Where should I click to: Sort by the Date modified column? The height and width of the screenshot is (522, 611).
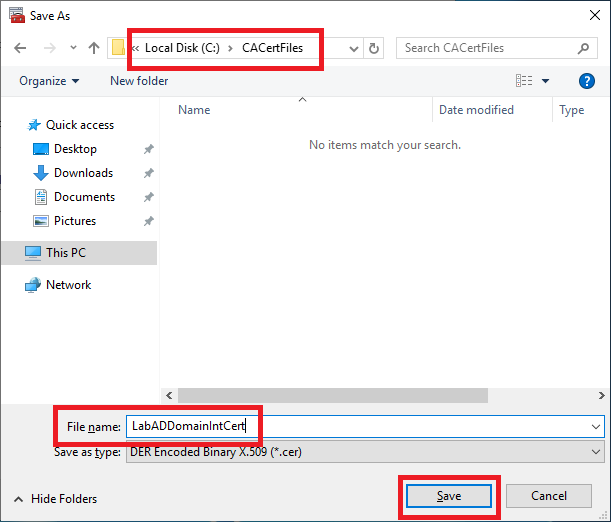476,110
